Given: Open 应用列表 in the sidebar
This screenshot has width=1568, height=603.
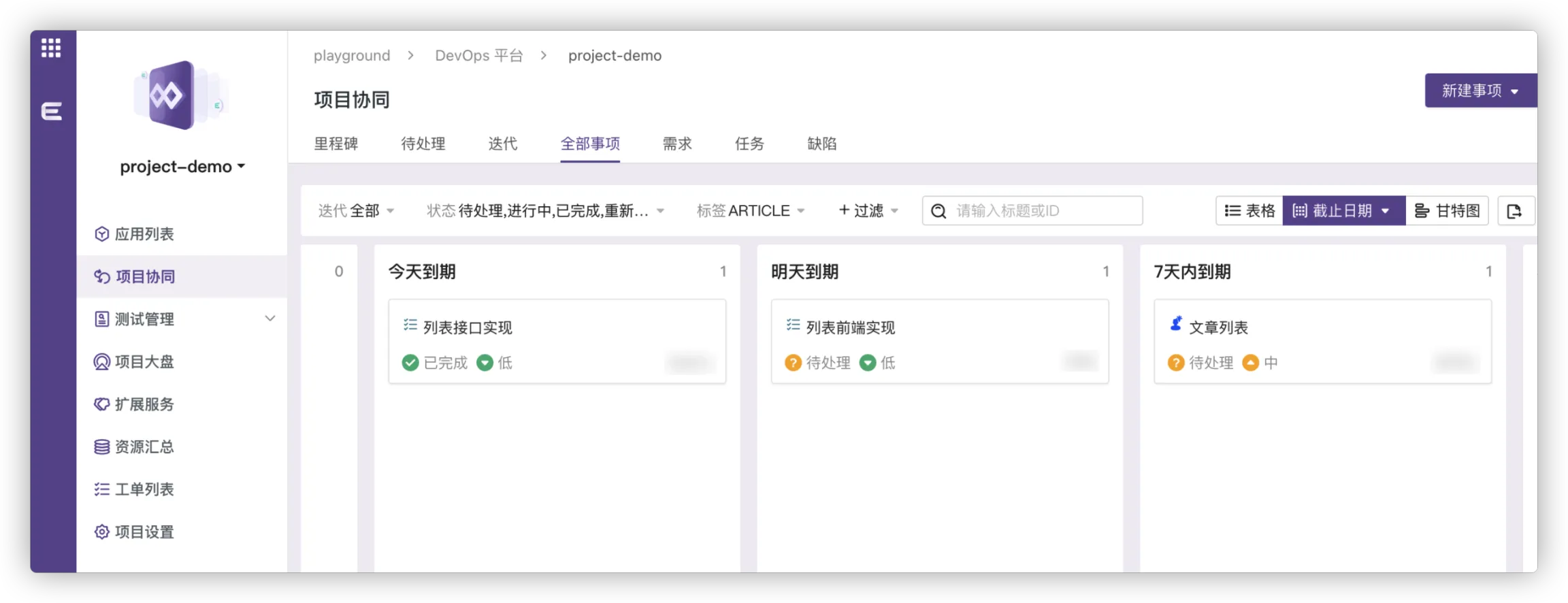Looking at the screenshot, I should coord(144,234).
